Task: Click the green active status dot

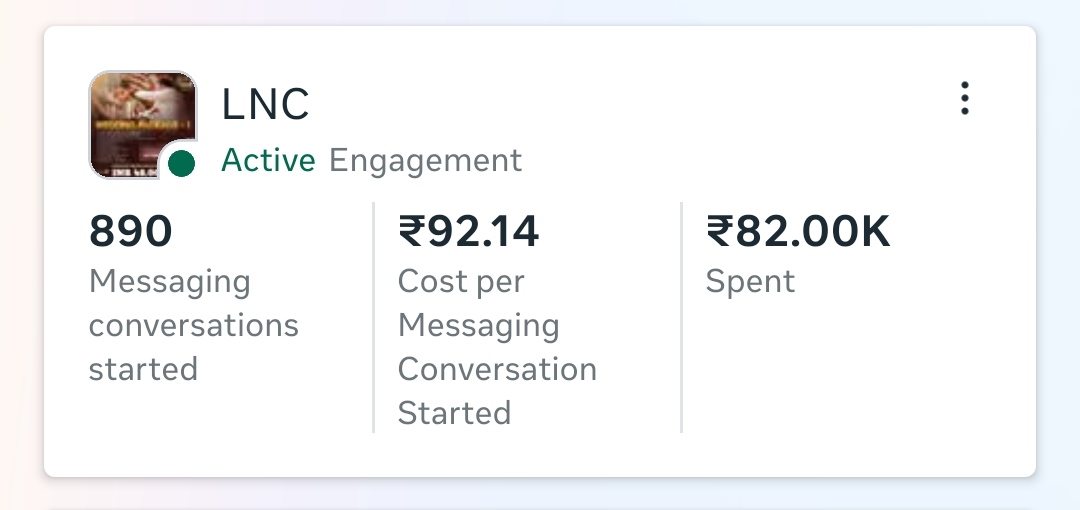Action: [x=181, y=163]
